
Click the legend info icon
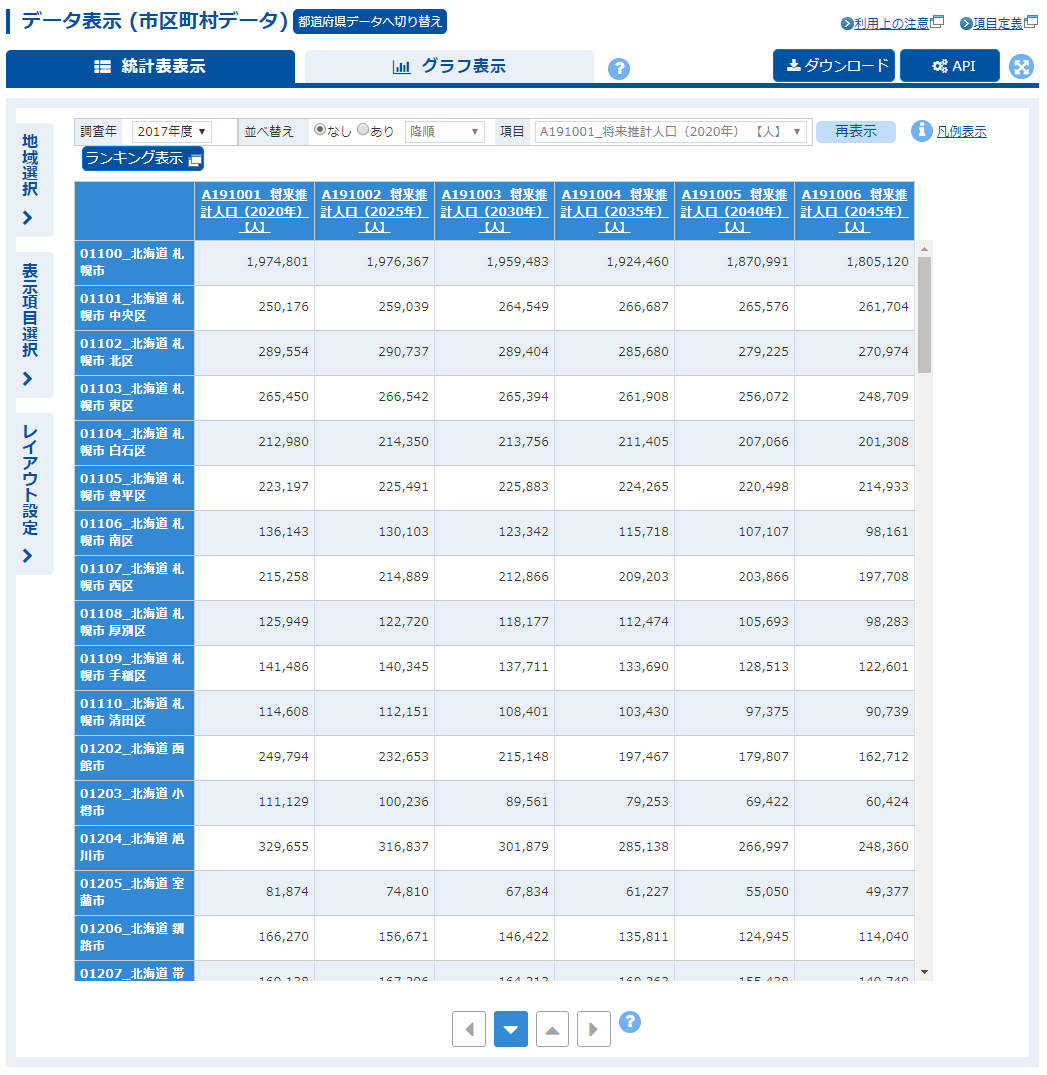tap(921, 131)
